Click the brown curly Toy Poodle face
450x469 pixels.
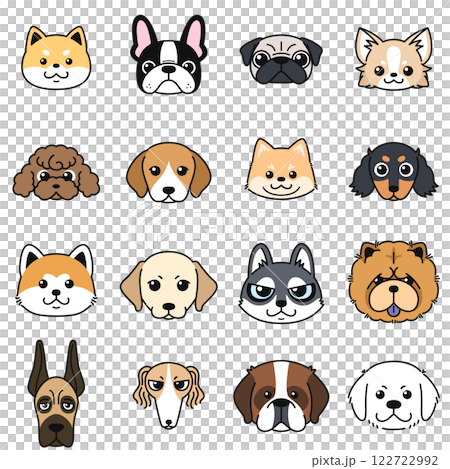56,172
